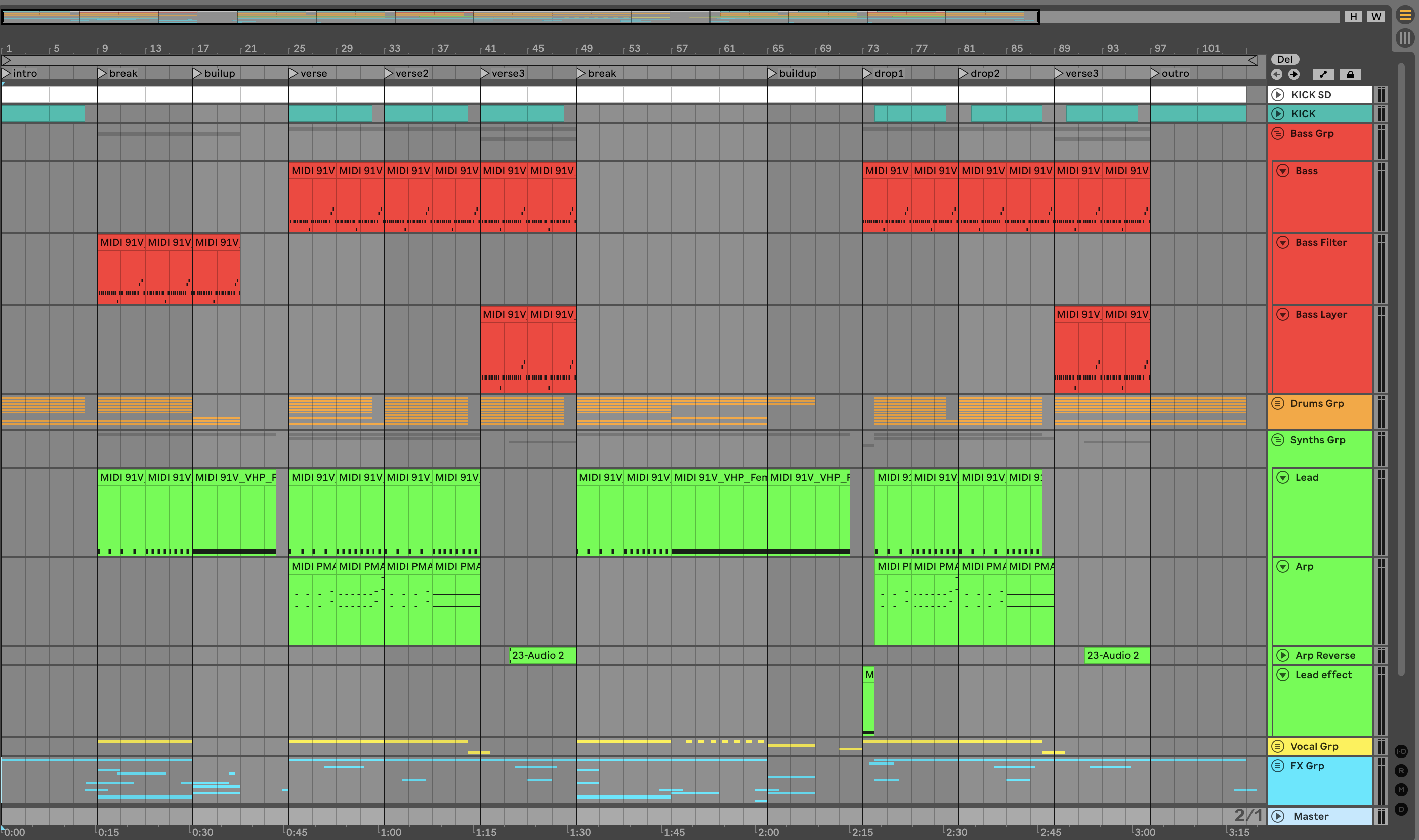Collapse the Lead track

point(1282,477)
